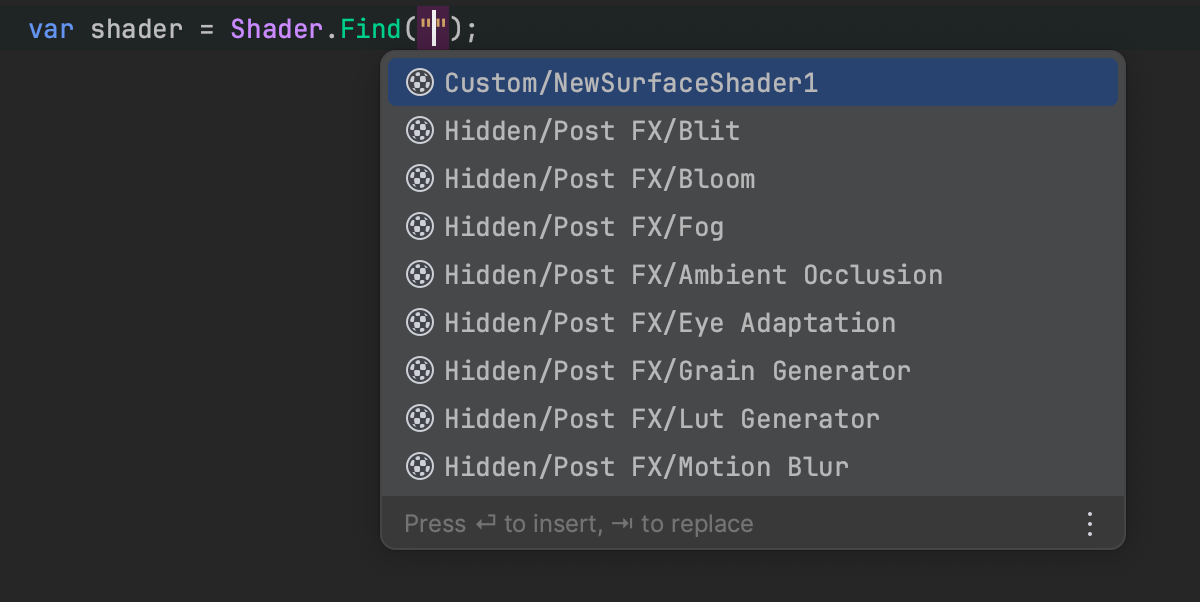
Task: Choose Hidden/Post FX/Blit suggestion
Action: tap(592, 131)
